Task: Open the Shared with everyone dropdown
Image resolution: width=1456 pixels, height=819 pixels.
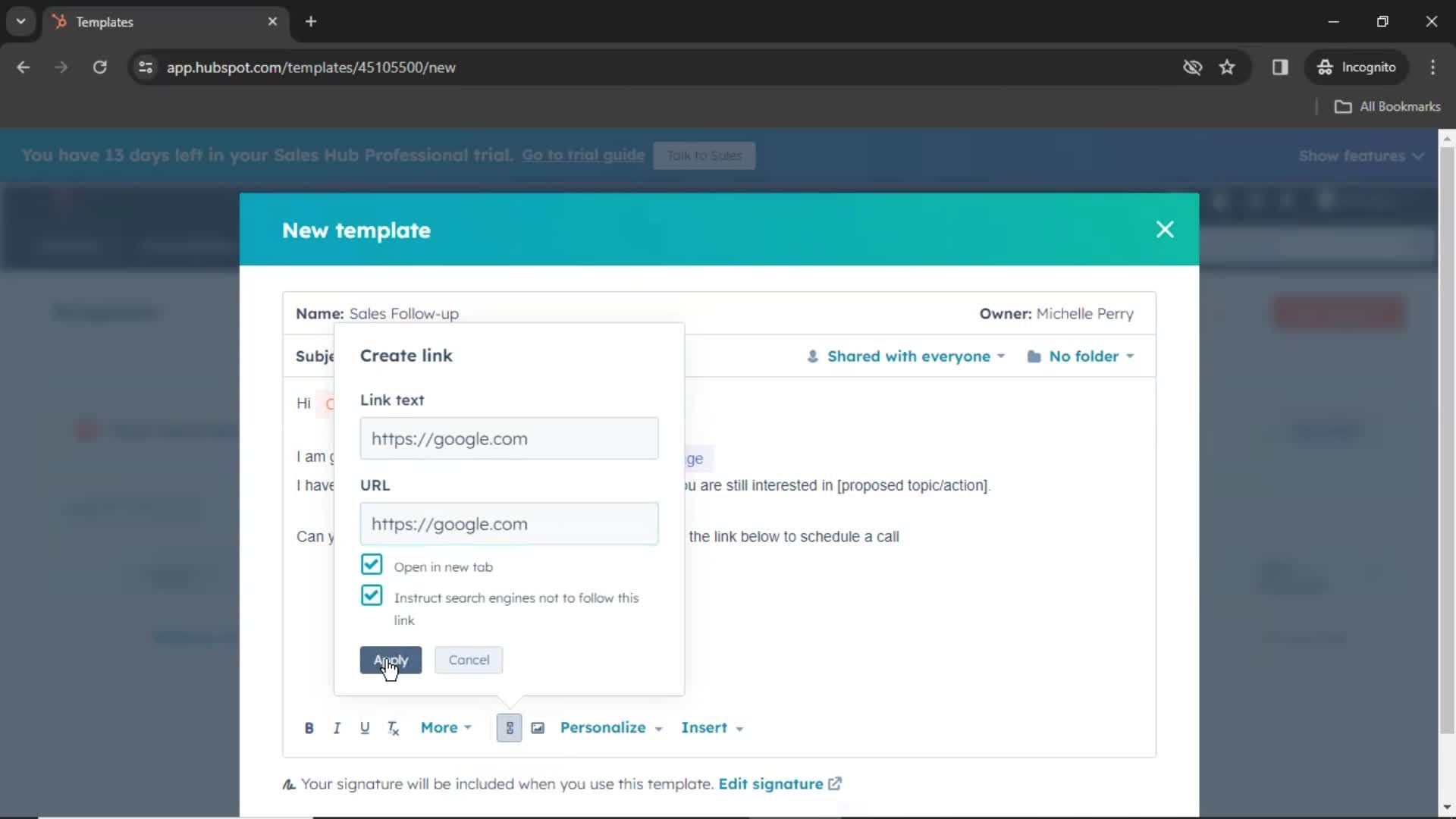Action: pos(905,356)
